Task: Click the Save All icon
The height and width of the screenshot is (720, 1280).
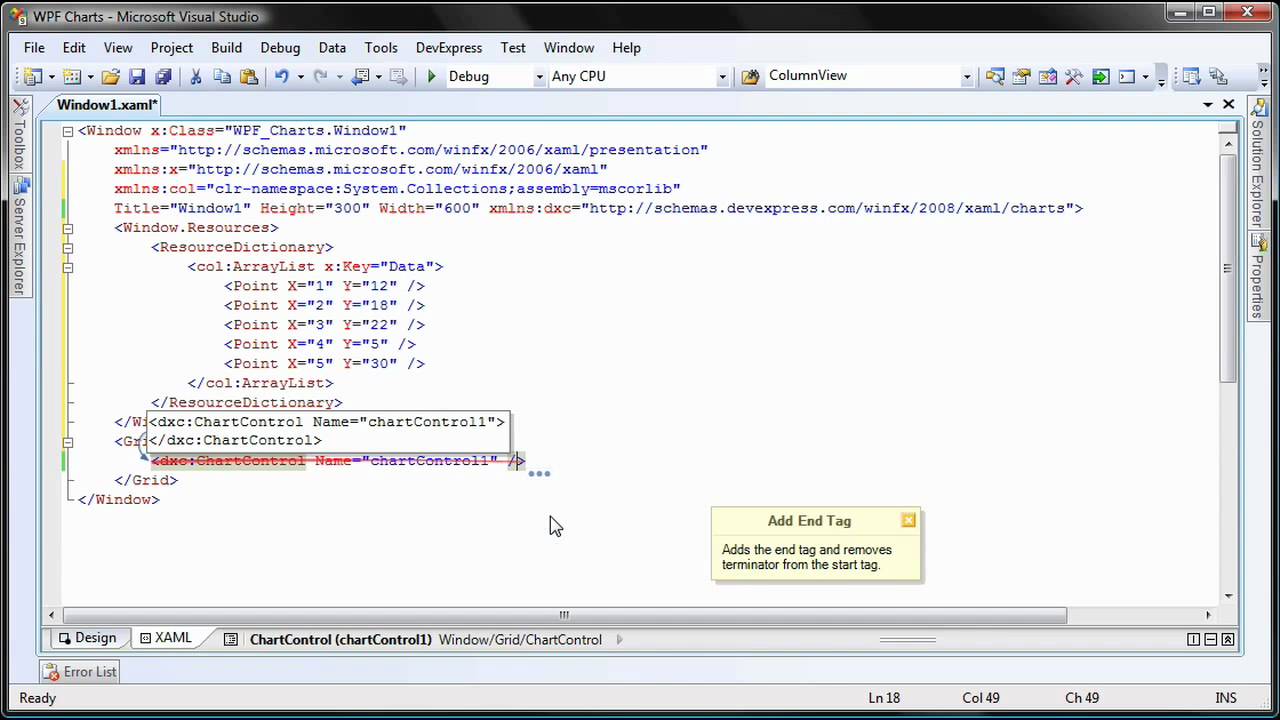Action: [163, 76]
